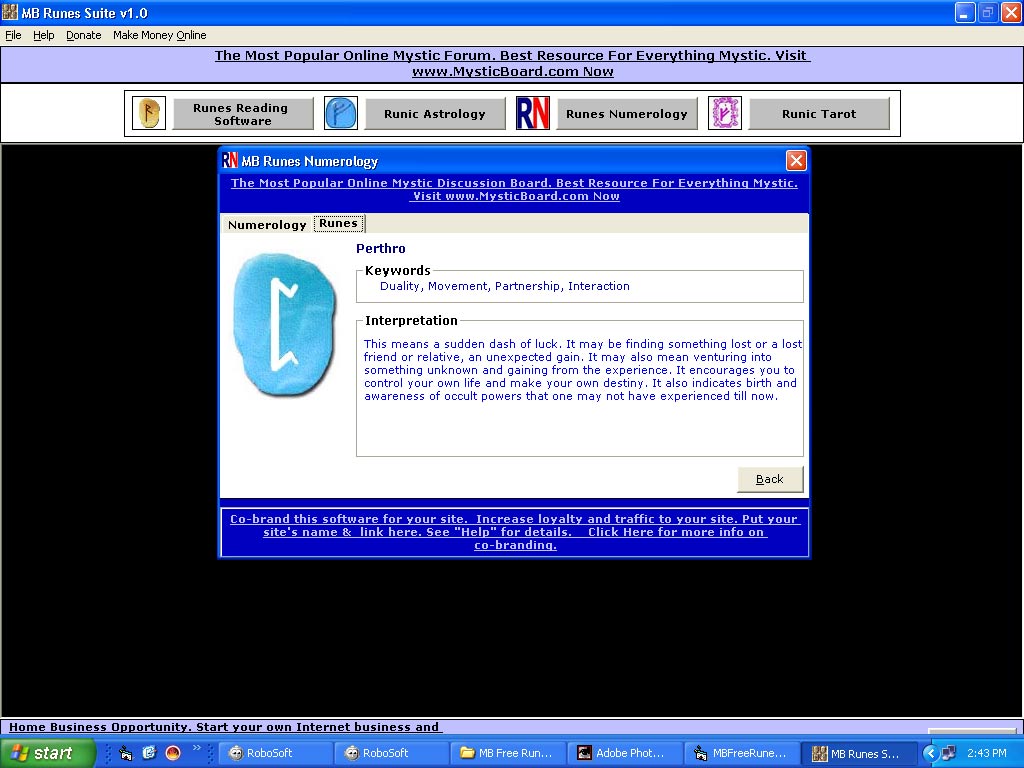
Task: Open the Help menu
Action: coord(44,35)
